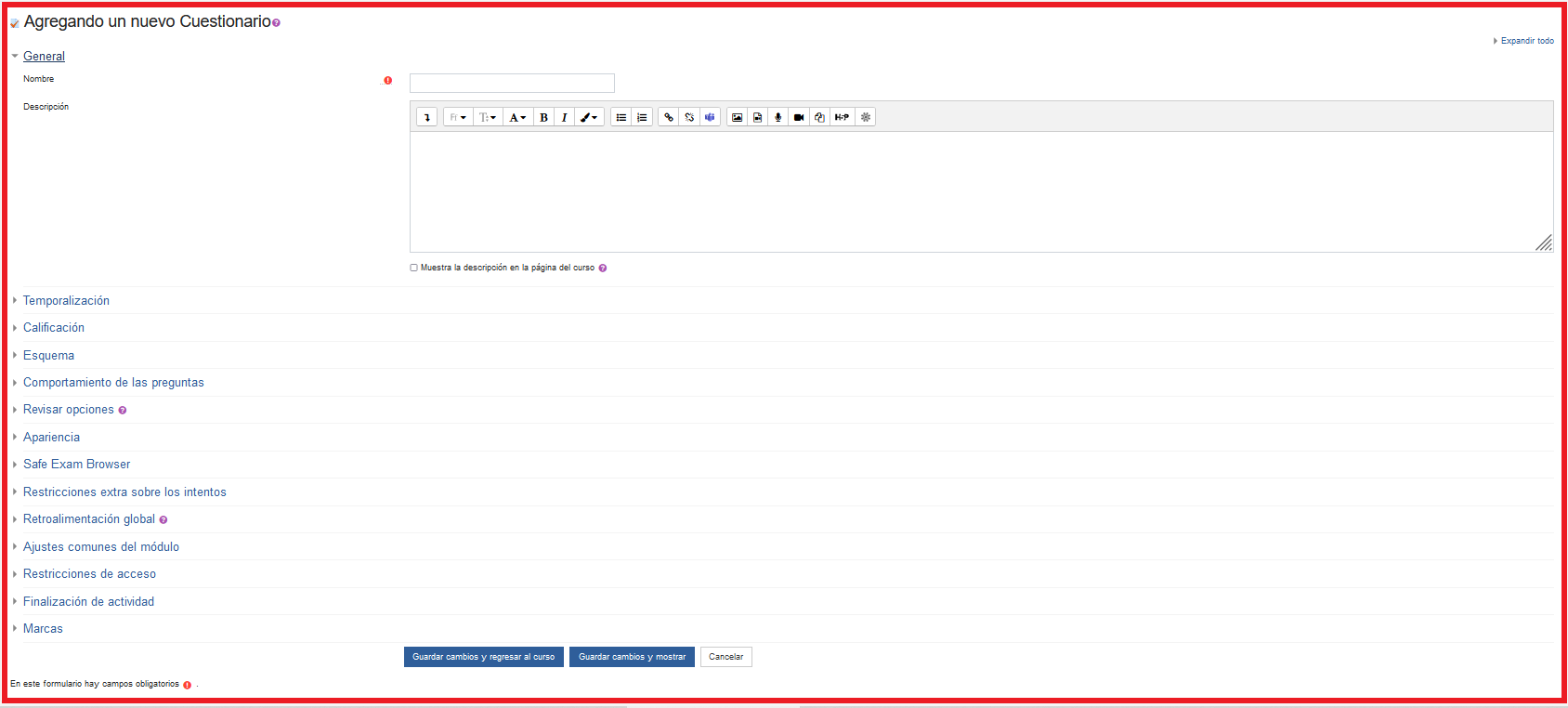Click 'Expandir todo' link

(x=1527, y=41)
